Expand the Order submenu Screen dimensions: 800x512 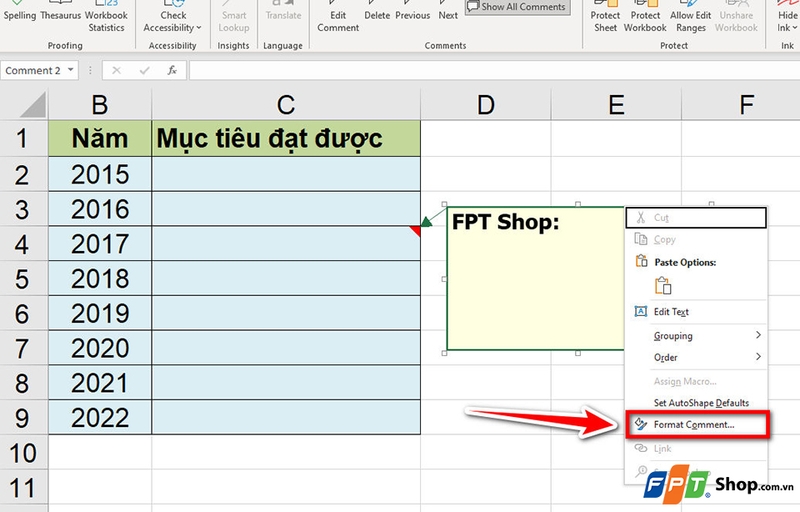696,357
